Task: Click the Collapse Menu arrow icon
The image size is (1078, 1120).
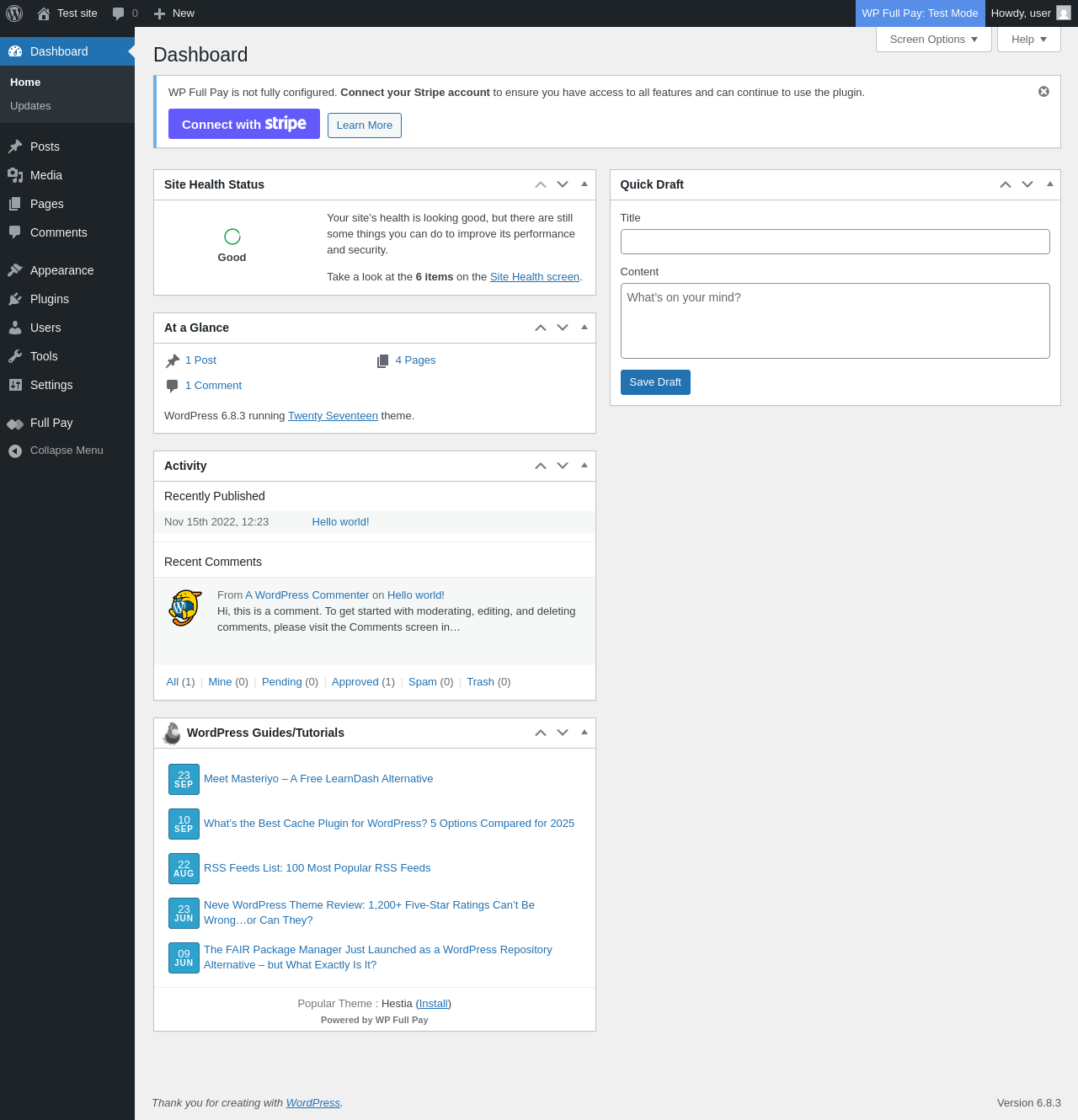Action: [x=15, y=451]
